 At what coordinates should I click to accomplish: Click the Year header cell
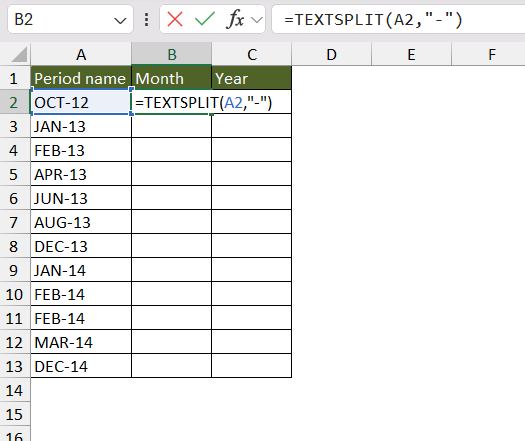pyautogui.click(x=251, y=78)
